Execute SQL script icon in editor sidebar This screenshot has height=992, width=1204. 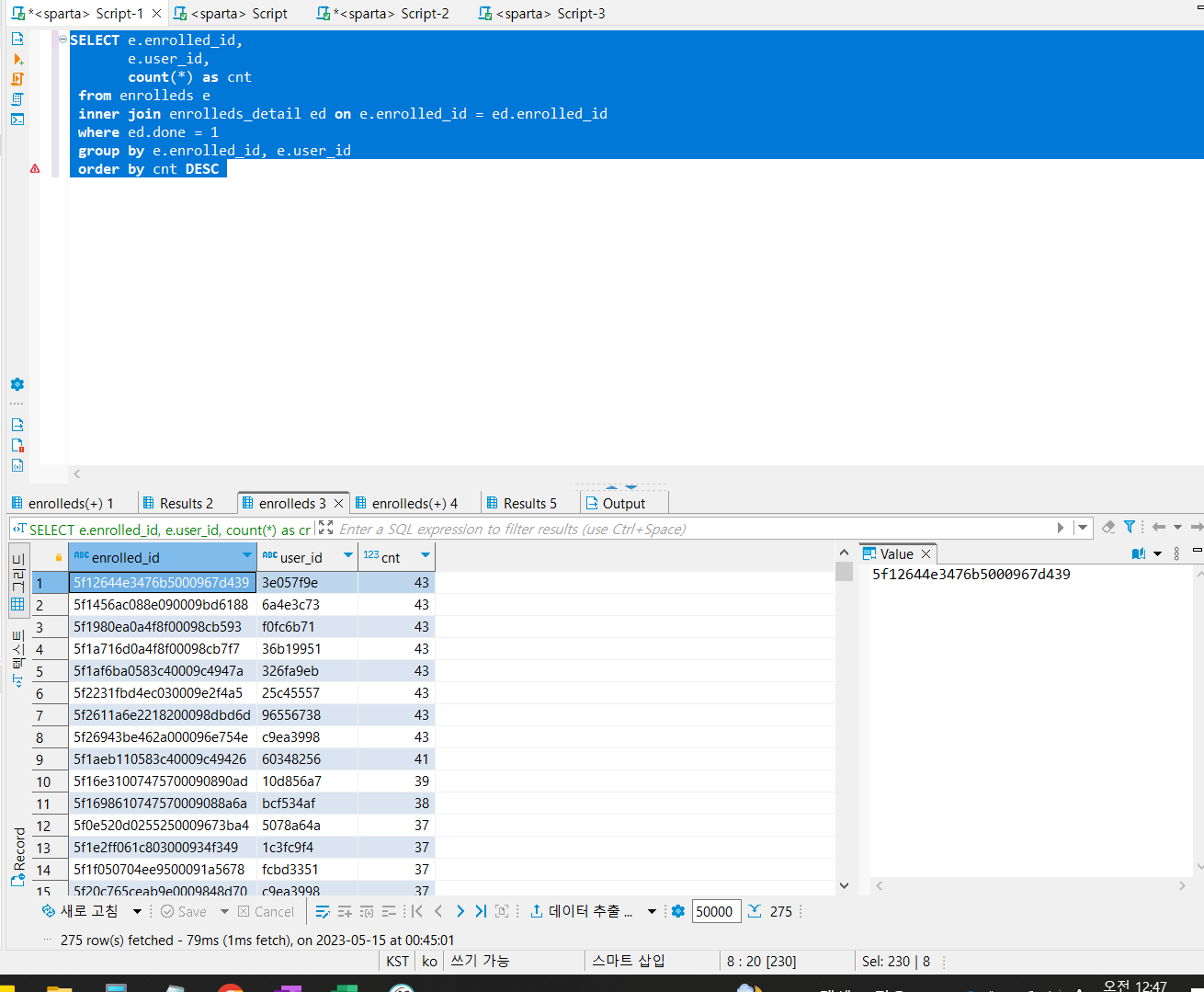[17, 79]
